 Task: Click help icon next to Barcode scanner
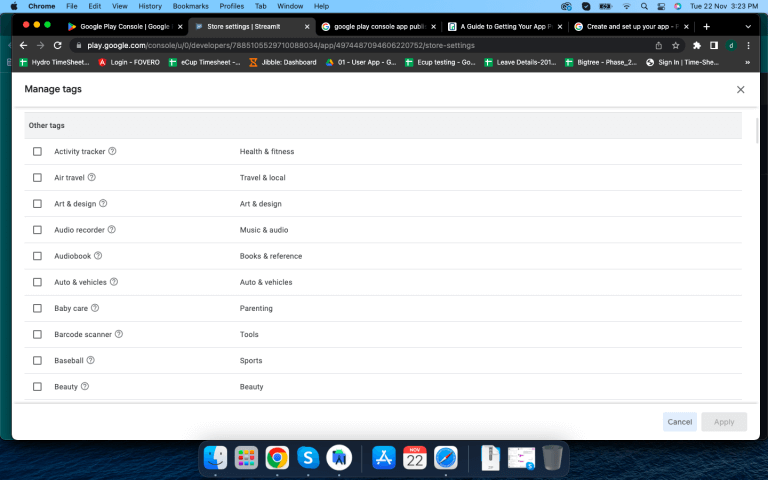click(x=119, y=334)
